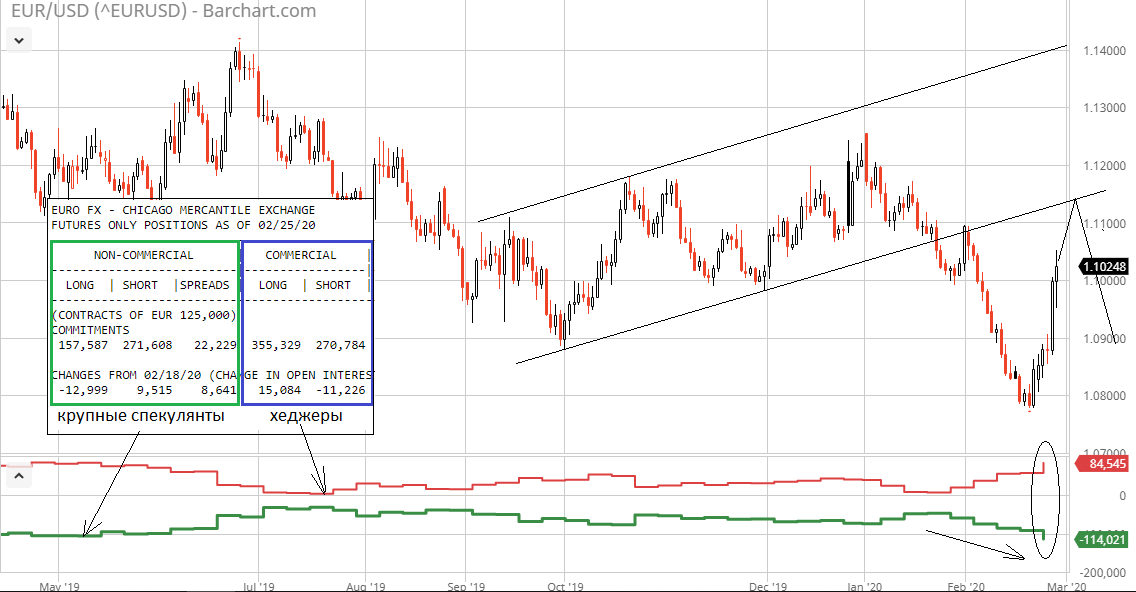Click the 1.14000 price axis level
1136x592 pixels.
[x=1103, y=50]
